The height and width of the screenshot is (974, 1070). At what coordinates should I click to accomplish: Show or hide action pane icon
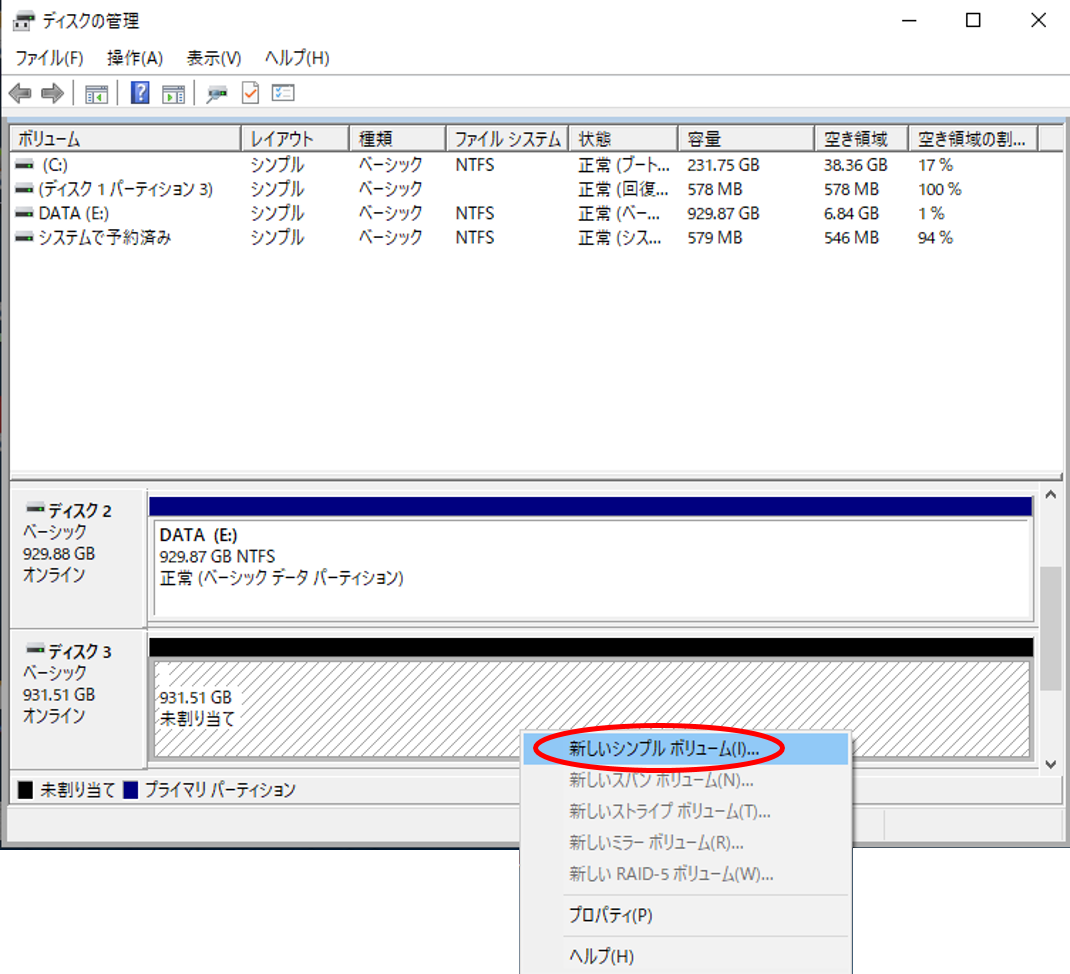(173, 94)
